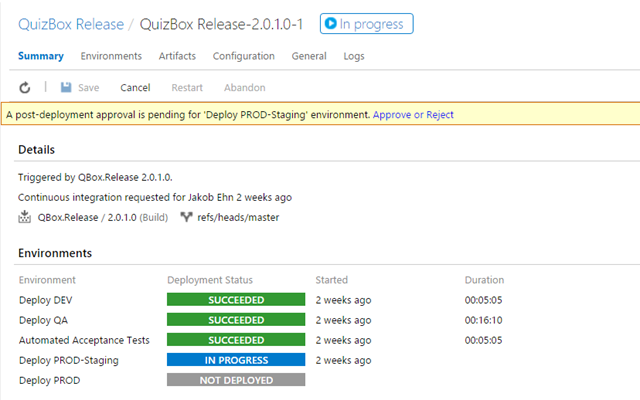Open the Approve or Reject link
Image resolution: width=640 pixels, height=400 pixels.
pos(413,115)
